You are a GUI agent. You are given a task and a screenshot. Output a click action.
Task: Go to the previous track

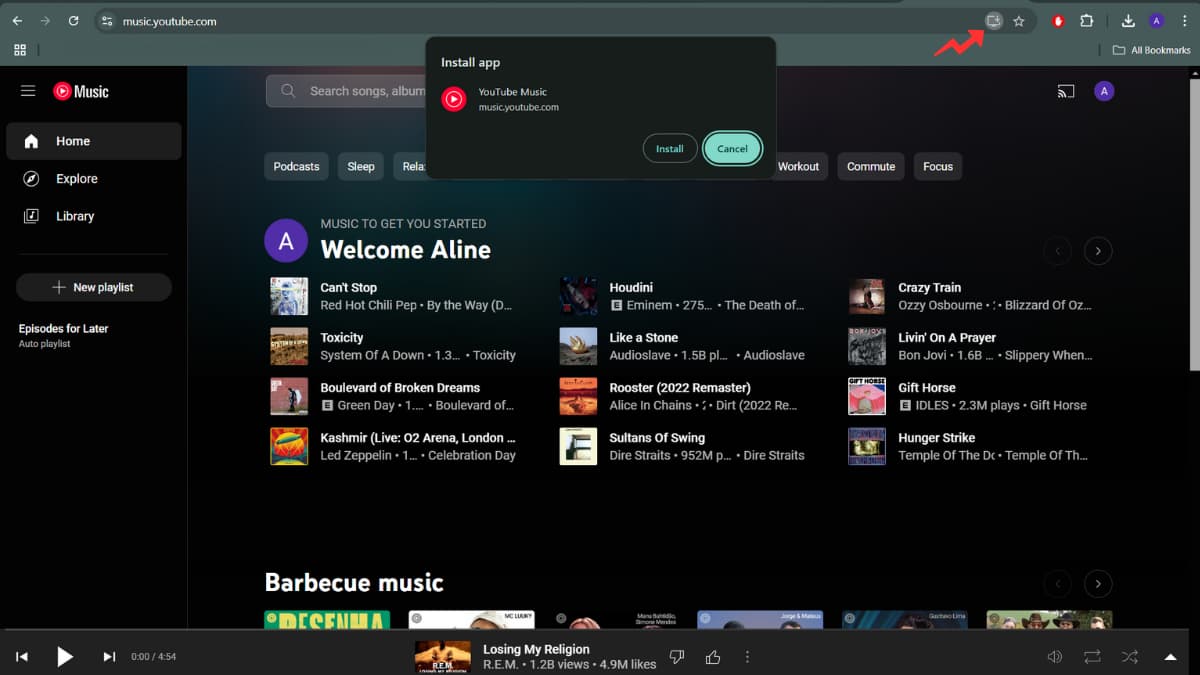coord(22,656)
